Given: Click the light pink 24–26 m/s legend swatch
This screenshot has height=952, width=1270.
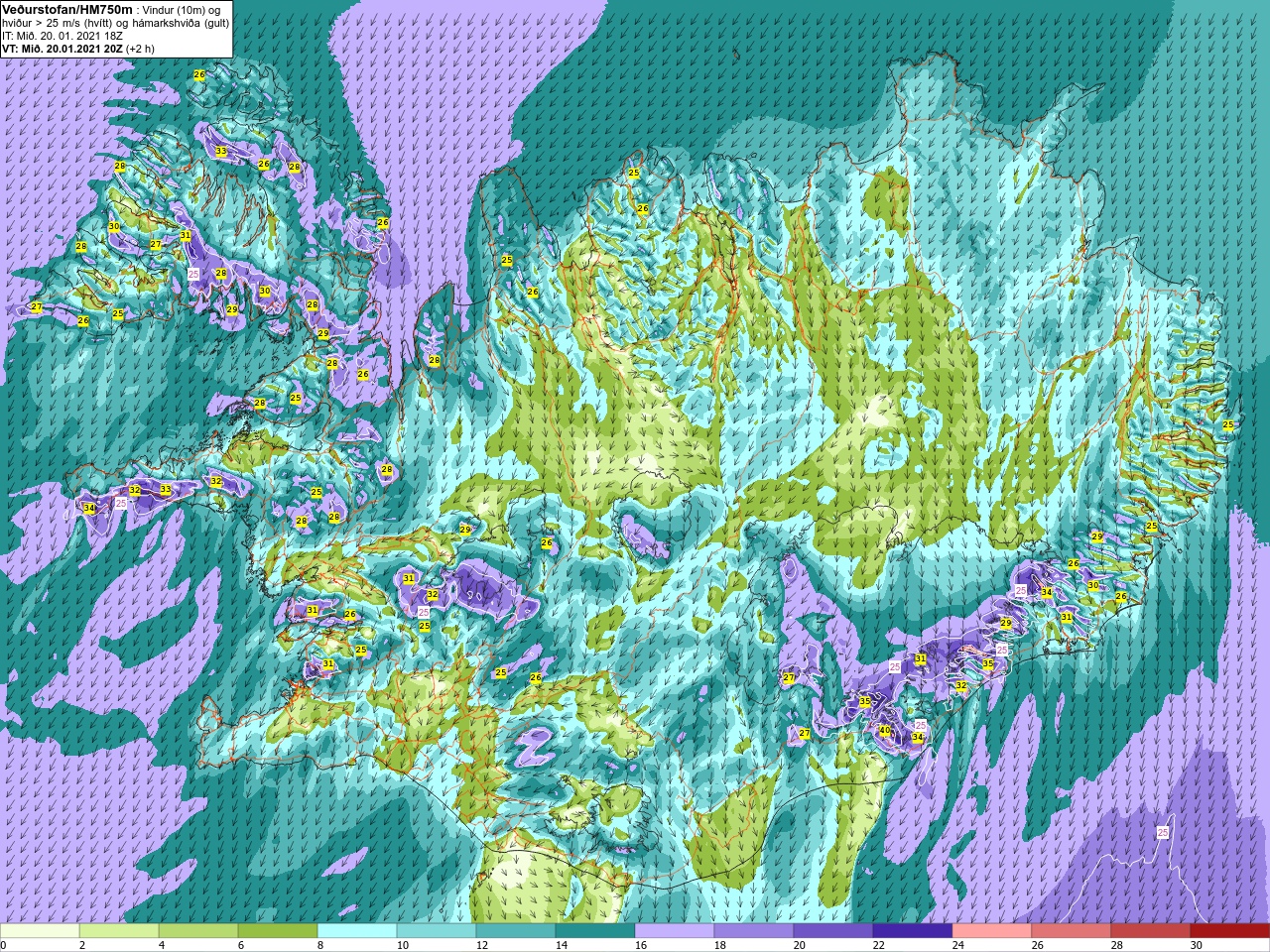Looking at the screenshot, I should coord(992,931).
